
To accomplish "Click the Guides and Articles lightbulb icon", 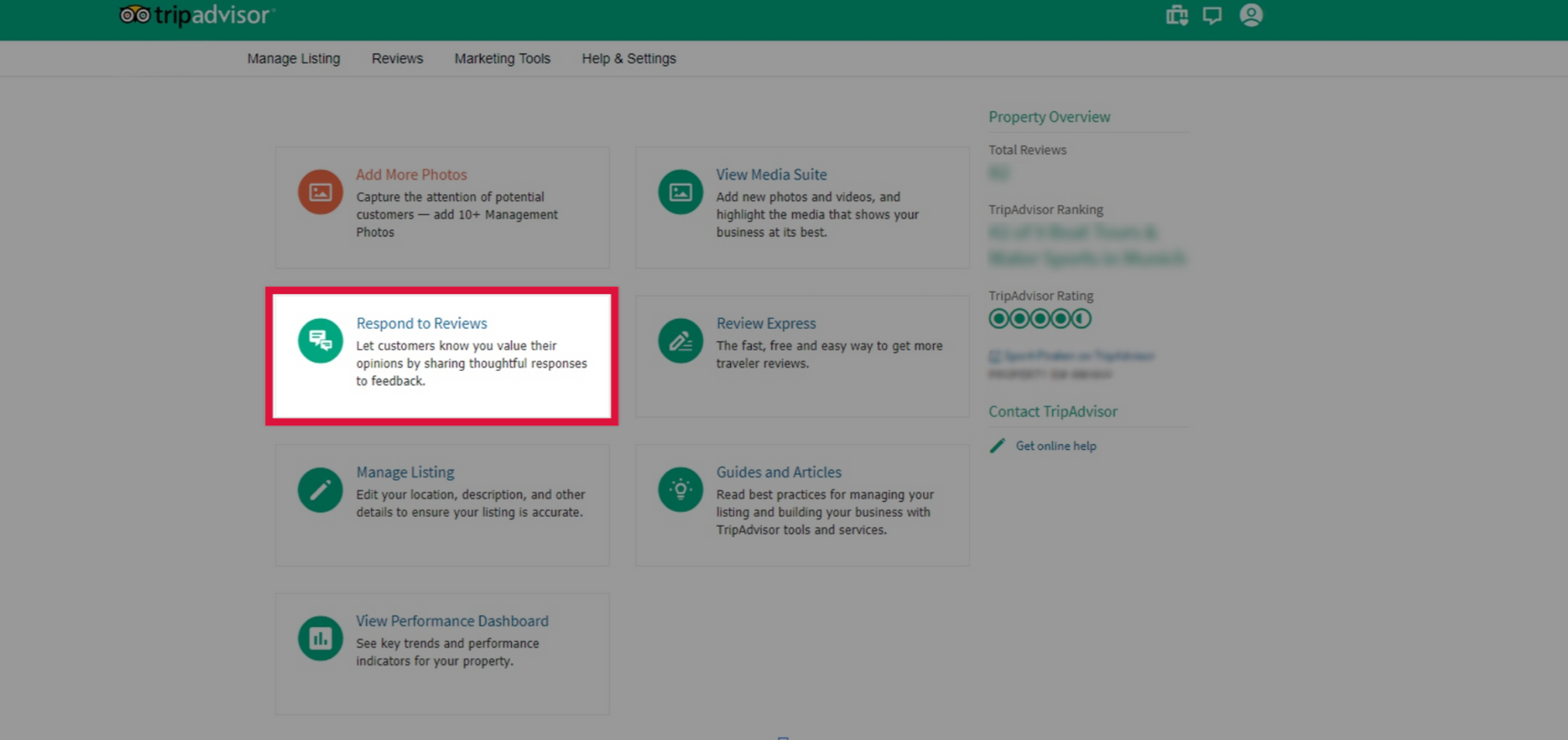I will [x=680, y=488].
